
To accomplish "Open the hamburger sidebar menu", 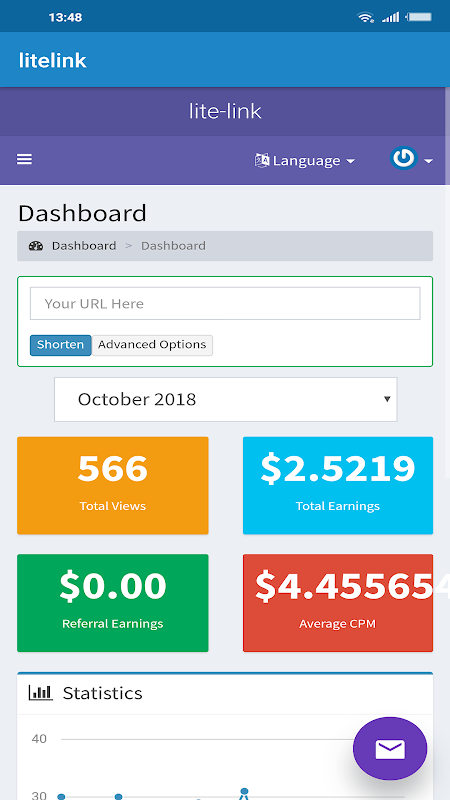I will coord(24,160).
